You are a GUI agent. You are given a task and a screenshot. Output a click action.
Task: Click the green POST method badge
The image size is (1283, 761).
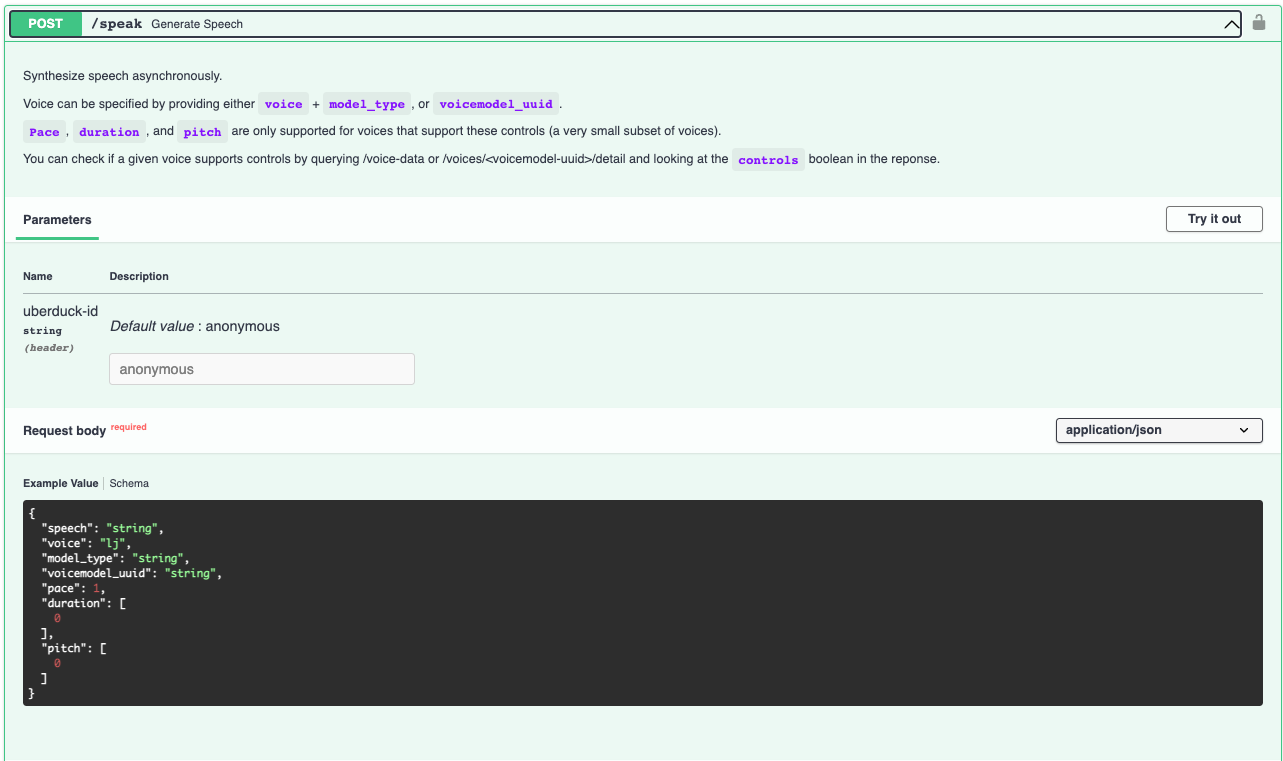point(45,23)
